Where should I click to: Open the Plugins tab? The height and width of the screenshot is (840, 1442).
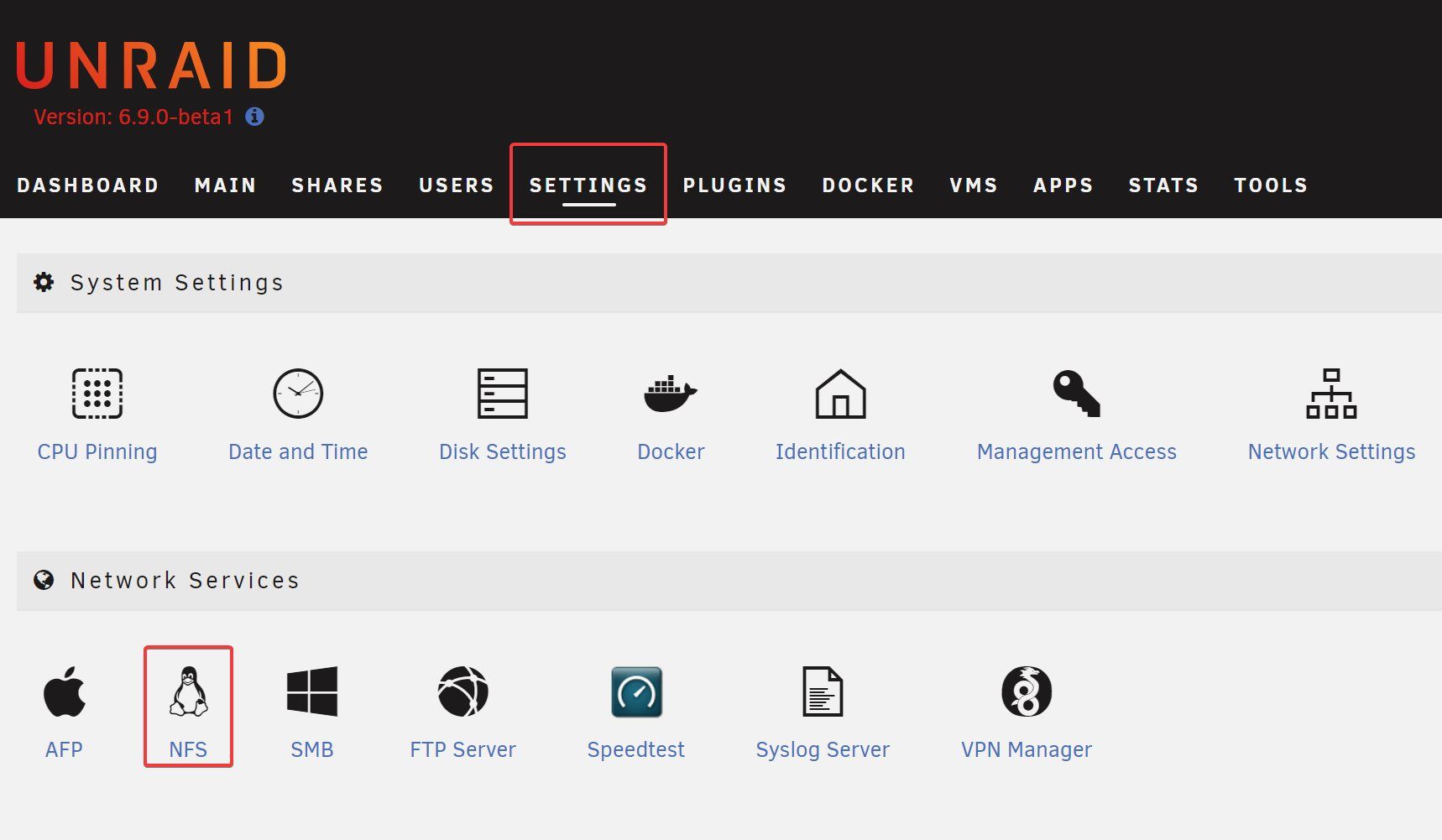pyautogui.click(x=734, y=185)
